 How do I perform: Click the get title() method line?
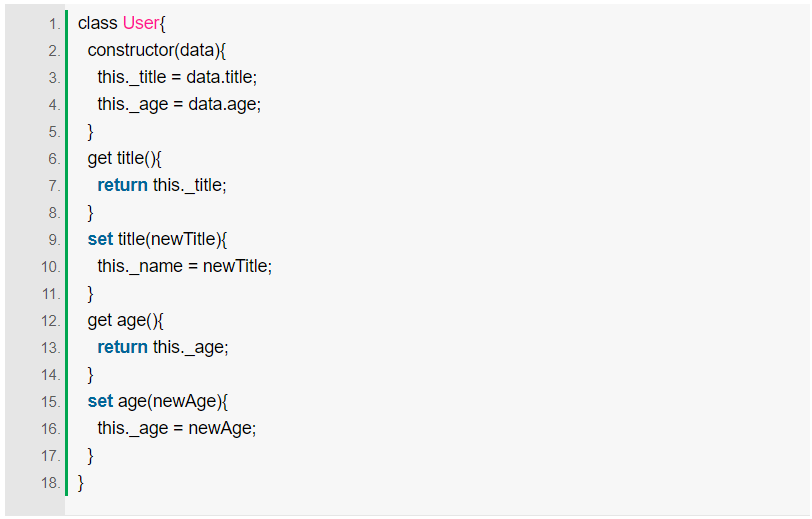[124, 158]
